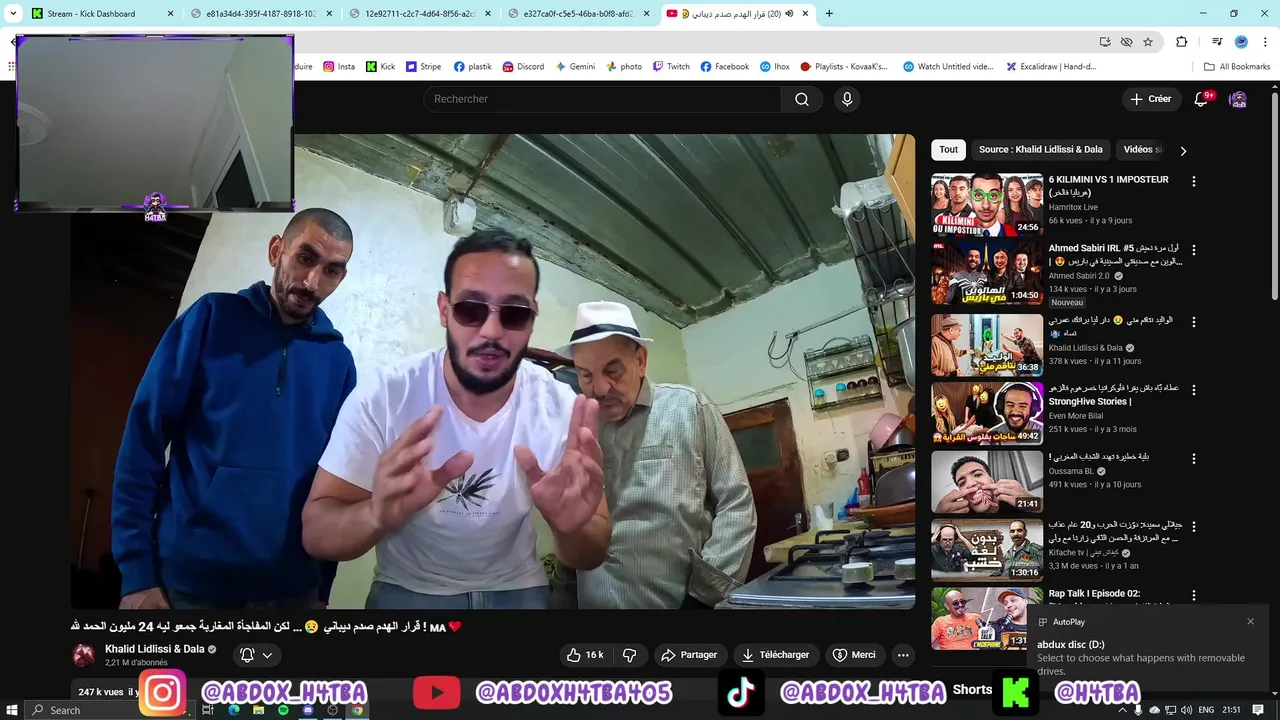Open Khalid Lidlissi & Dala channel avatar

click(x=84, y=655)
